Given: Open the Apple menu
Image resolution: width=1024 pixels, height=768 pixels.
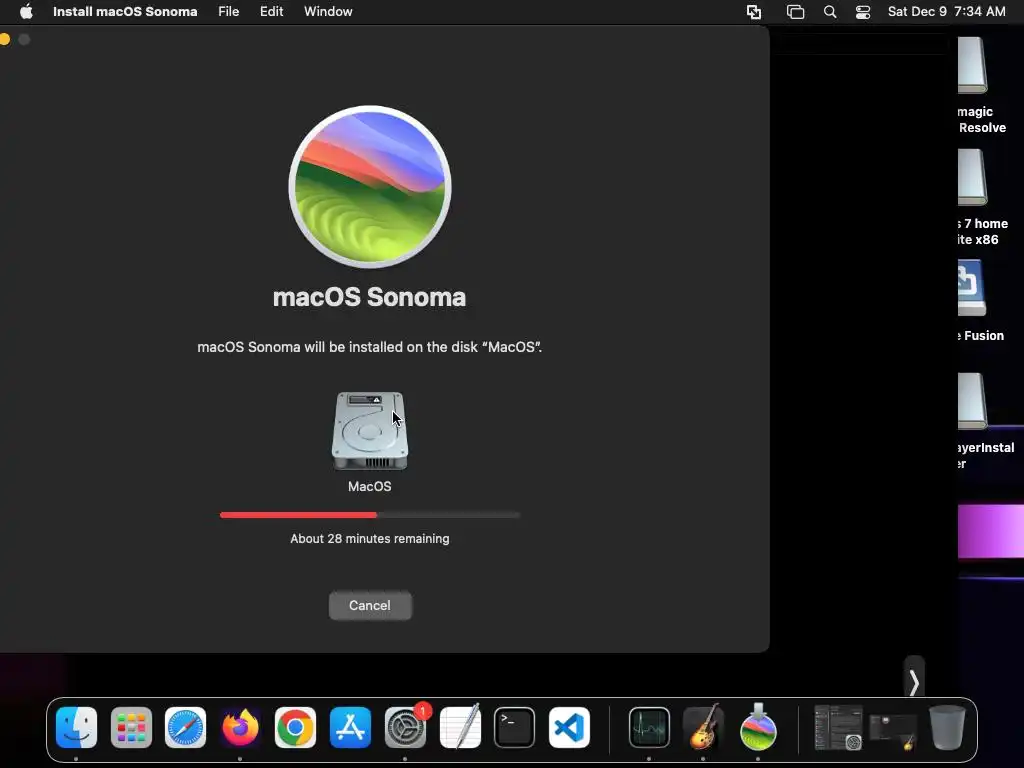Looking at the screenshot, I should [x=26, y=12].
